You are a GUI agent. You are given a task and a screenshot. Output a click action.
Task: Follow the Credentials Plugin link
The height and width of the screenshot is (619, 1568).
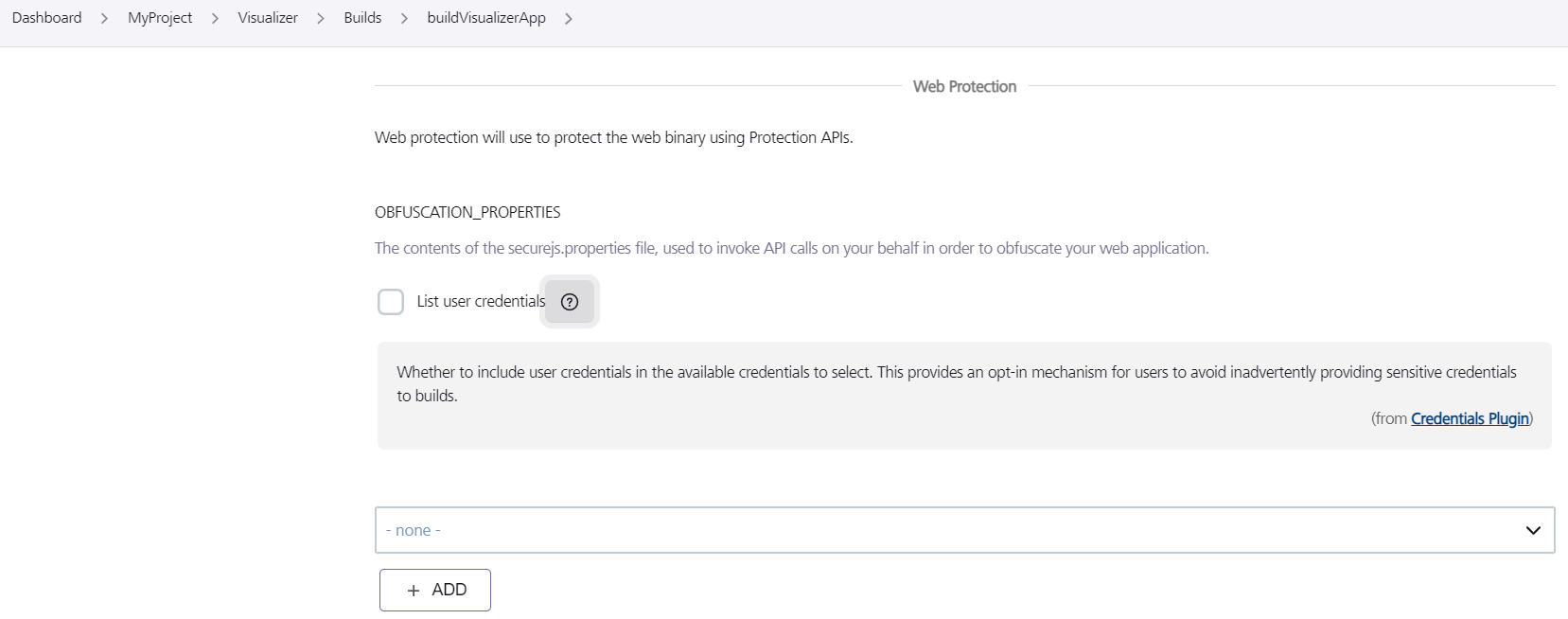point(1470,418)
